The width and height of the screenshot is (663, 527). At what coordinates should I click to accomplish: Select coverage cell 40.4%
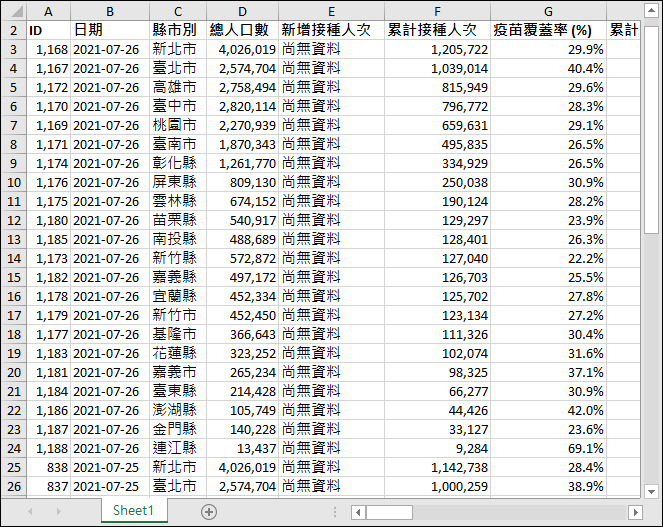point(548,69)
